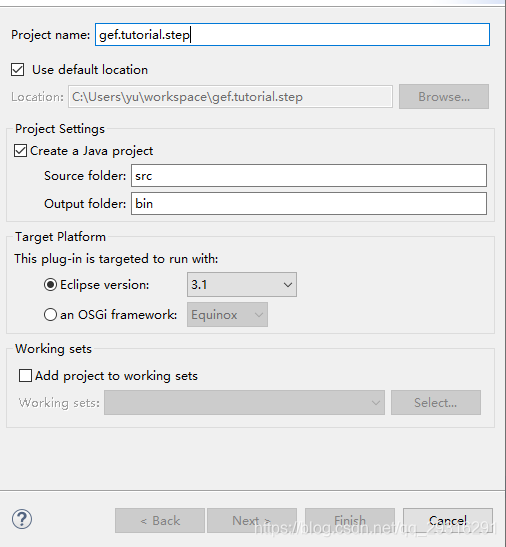Click the Finish button
This screenshot has width=506, height=547.
[x=350, y=520]
